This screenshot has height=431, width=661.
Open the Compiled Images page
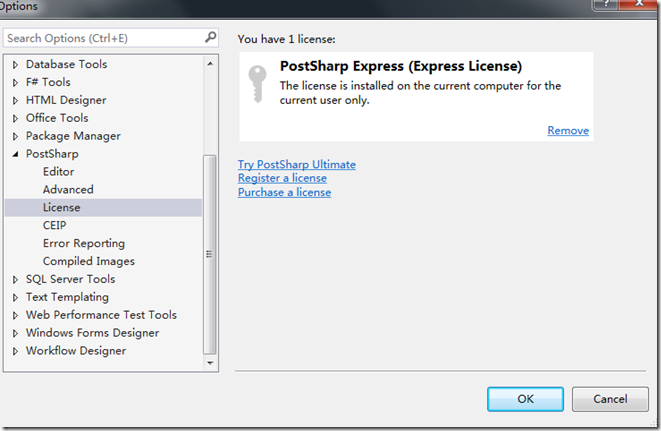point(89,261)
